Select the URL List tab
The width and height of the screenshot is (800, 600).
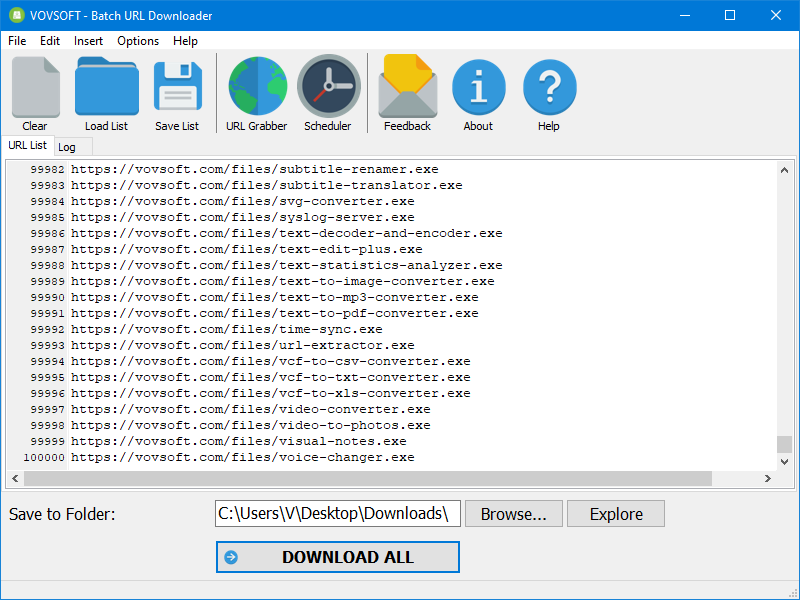pos(27,145)
